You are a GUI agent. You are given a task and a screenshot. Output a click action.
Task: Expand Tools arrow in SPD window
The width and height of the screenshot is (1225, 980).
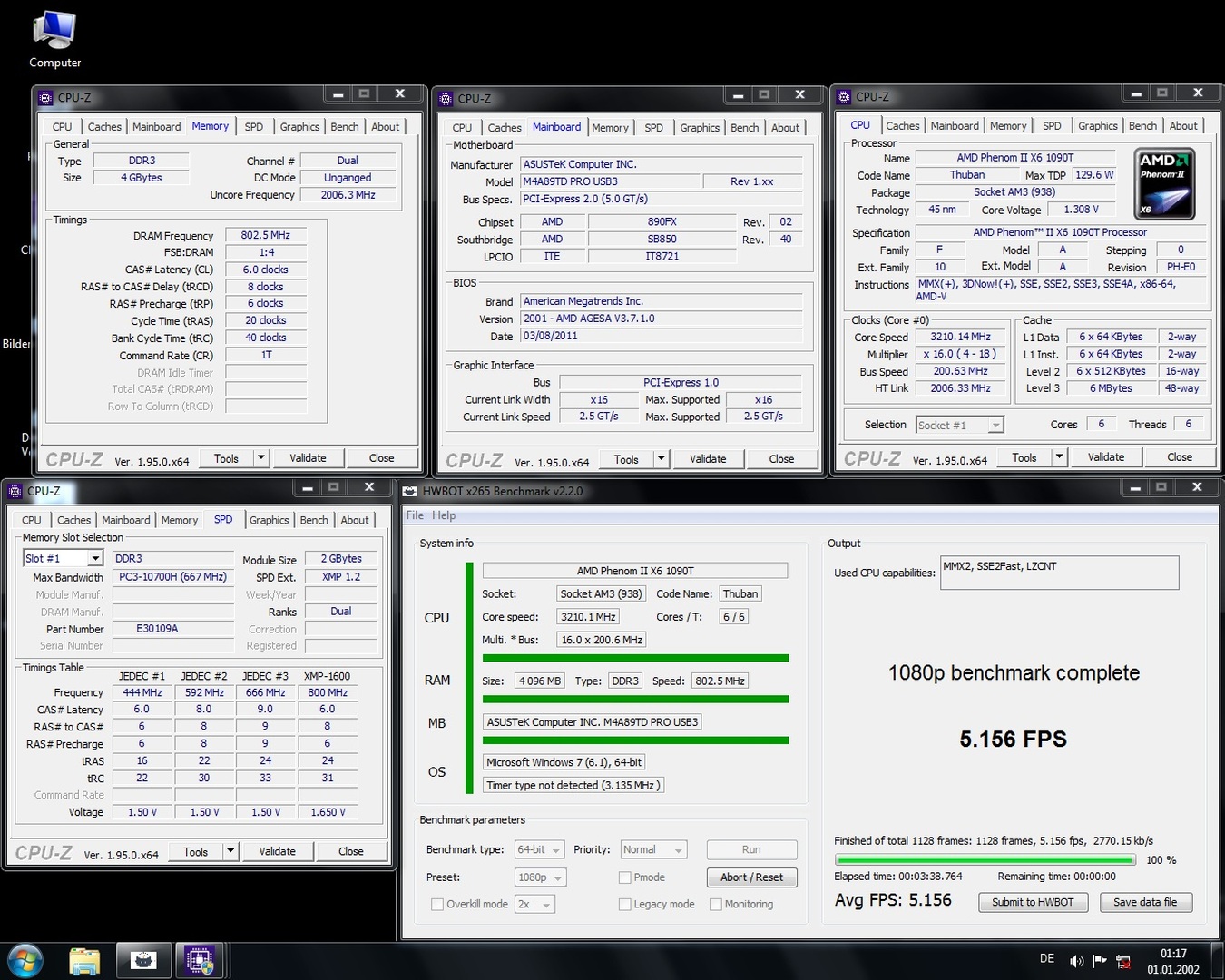point(230,851)
